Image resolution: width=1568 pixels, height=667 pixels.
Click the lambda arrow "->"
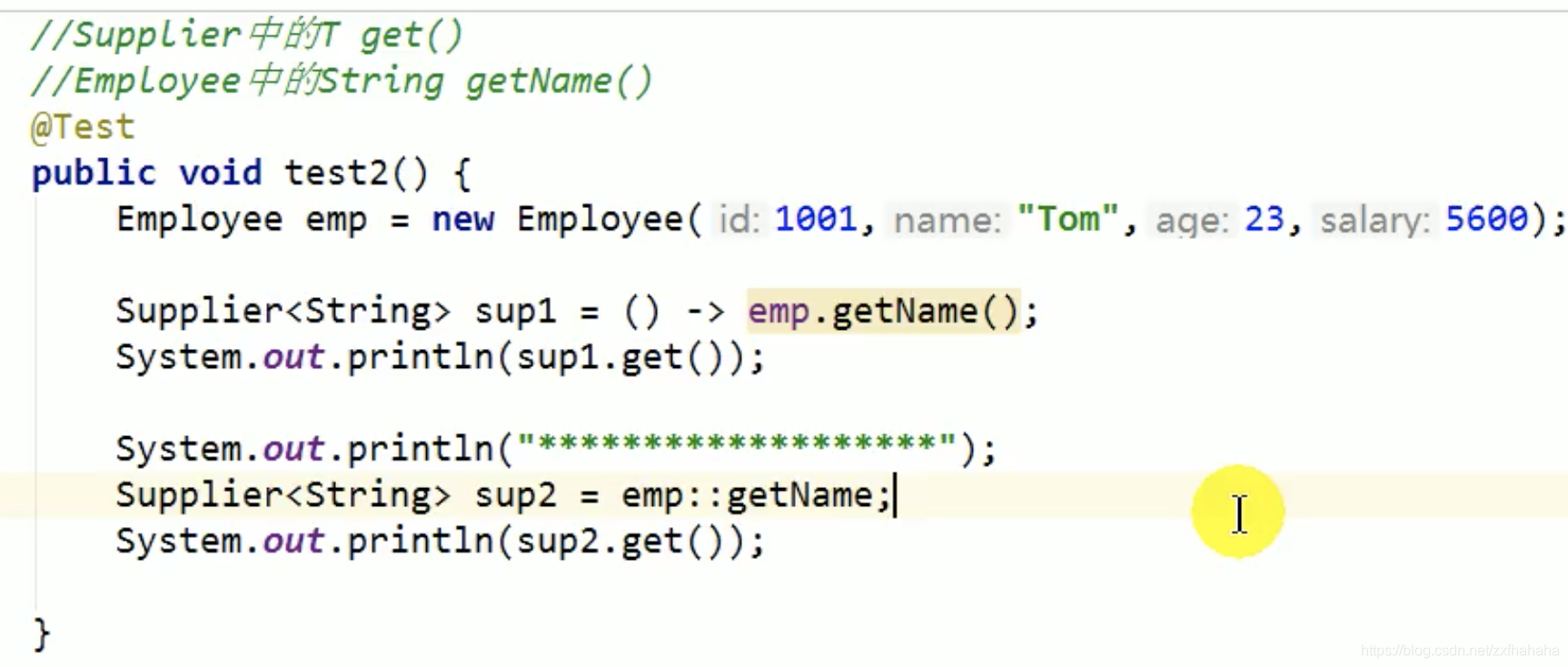point(706,312)
